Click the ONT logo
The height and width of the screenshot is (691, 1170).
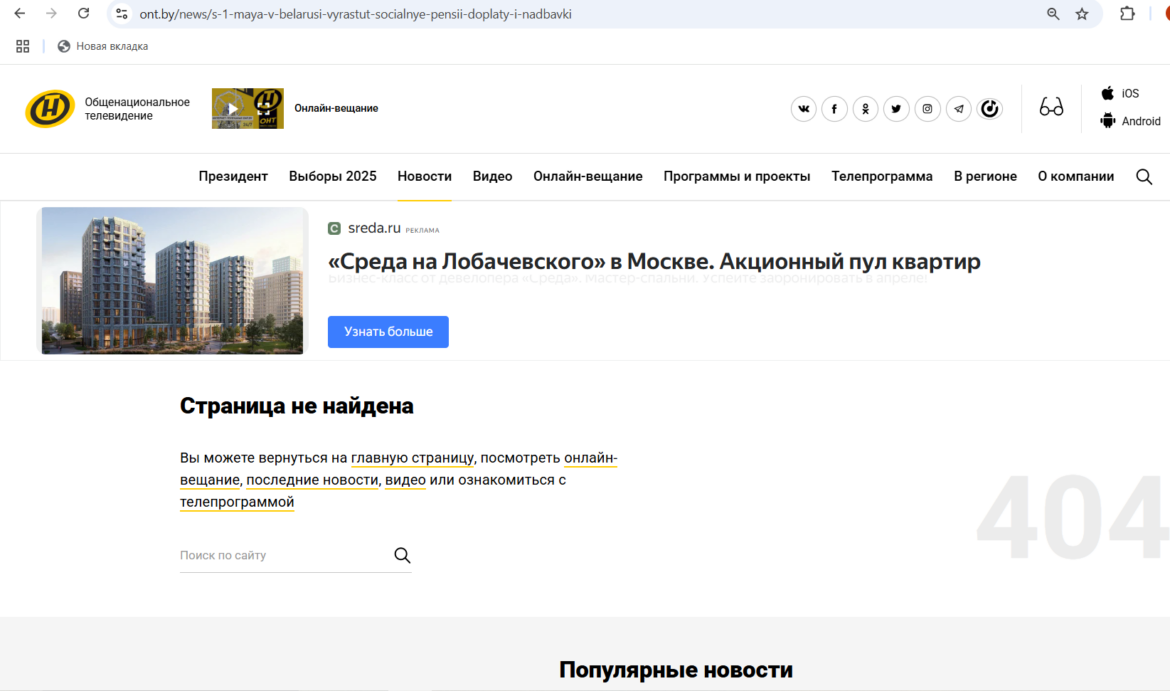[x=50, y=108]
